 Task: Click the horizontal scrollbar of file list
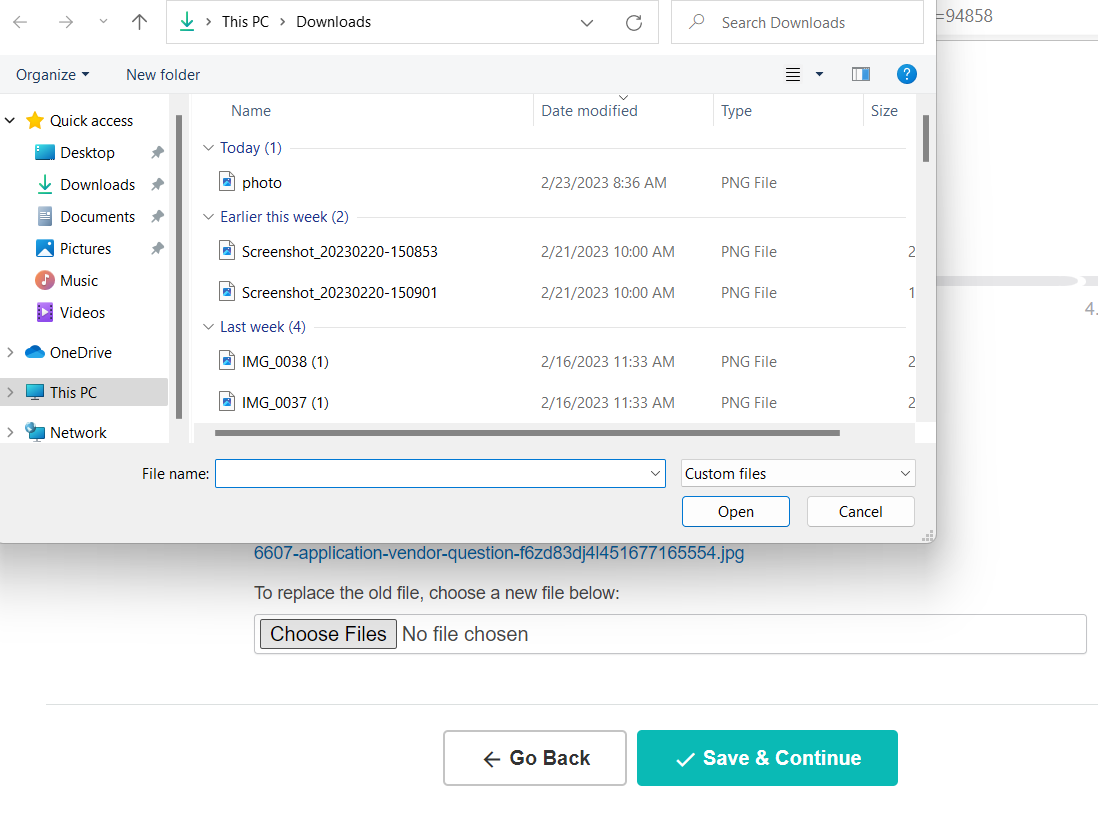pyautogui.click(x=527, y=433)
